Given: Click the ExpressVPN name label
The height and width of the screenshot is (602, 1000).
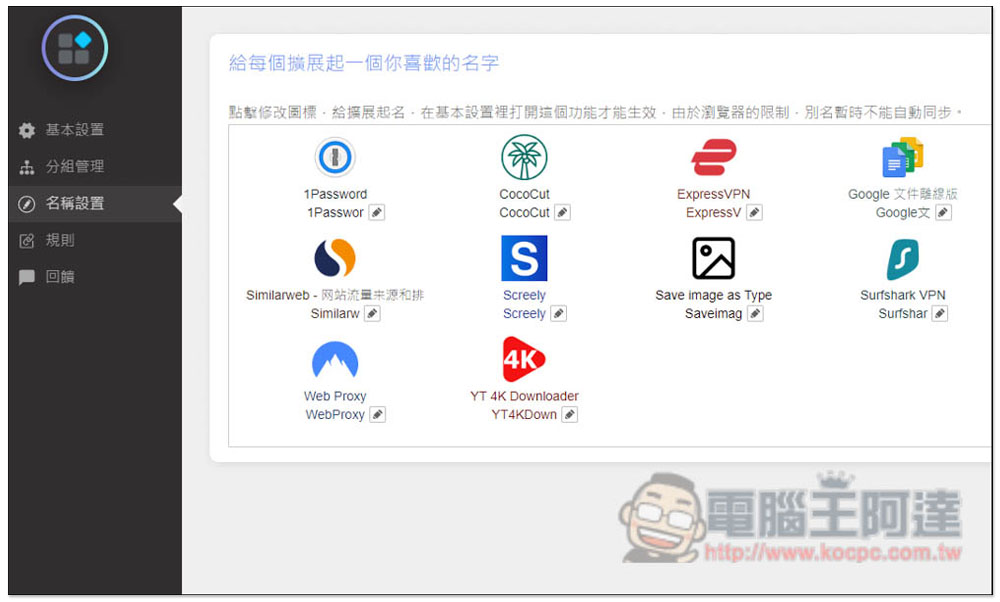Looking at the screenshot, I should (714, 194).
